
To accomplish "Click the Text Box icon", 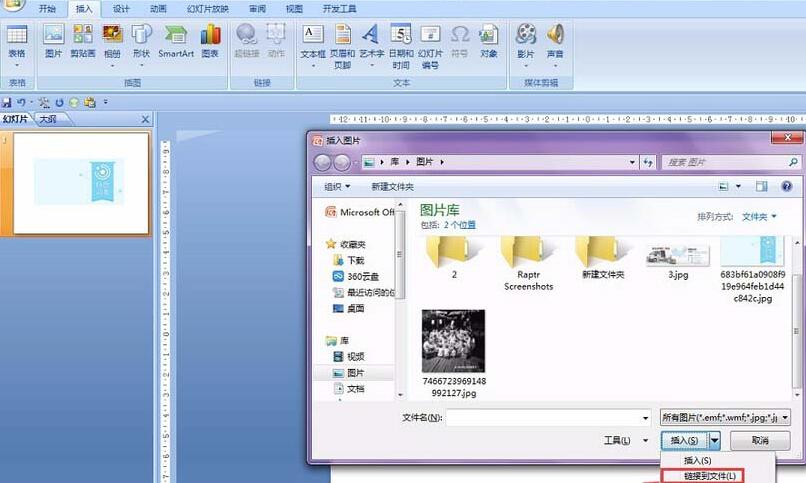I will click(x=312, y=40).
